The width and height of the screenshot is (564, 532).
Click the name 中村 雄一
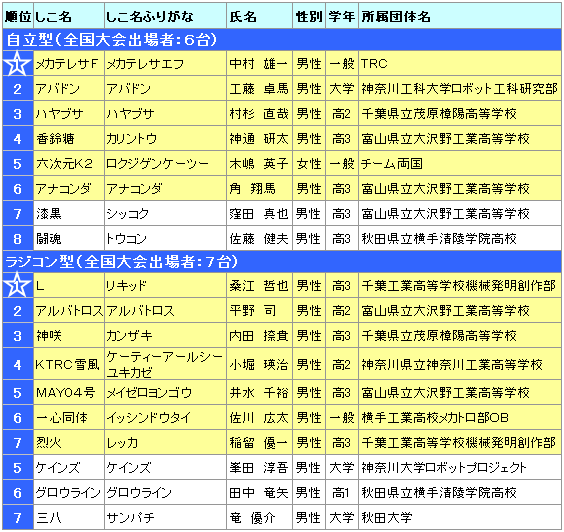click(x=259, y=64)
